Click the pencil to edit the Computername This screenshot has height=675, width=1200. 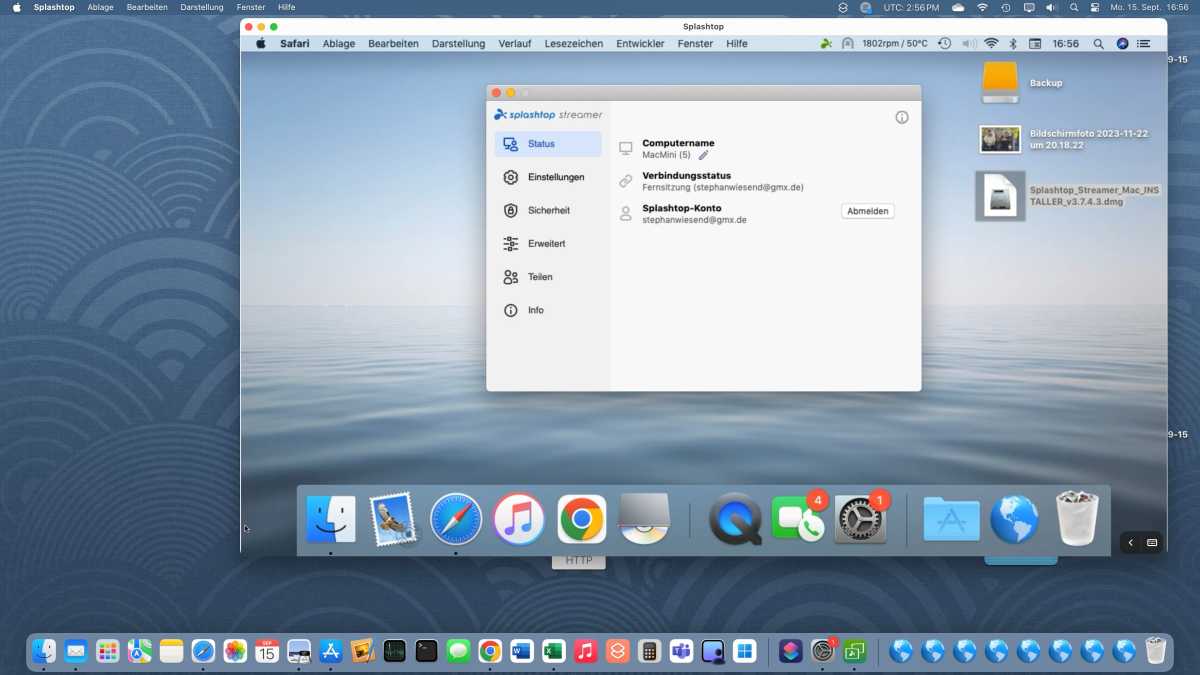click(x=703, y=155)
